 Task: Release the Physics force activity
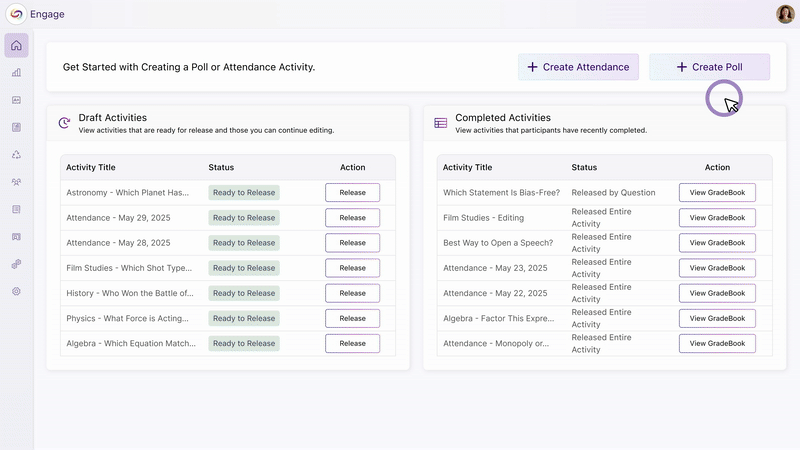coord(352,318)
